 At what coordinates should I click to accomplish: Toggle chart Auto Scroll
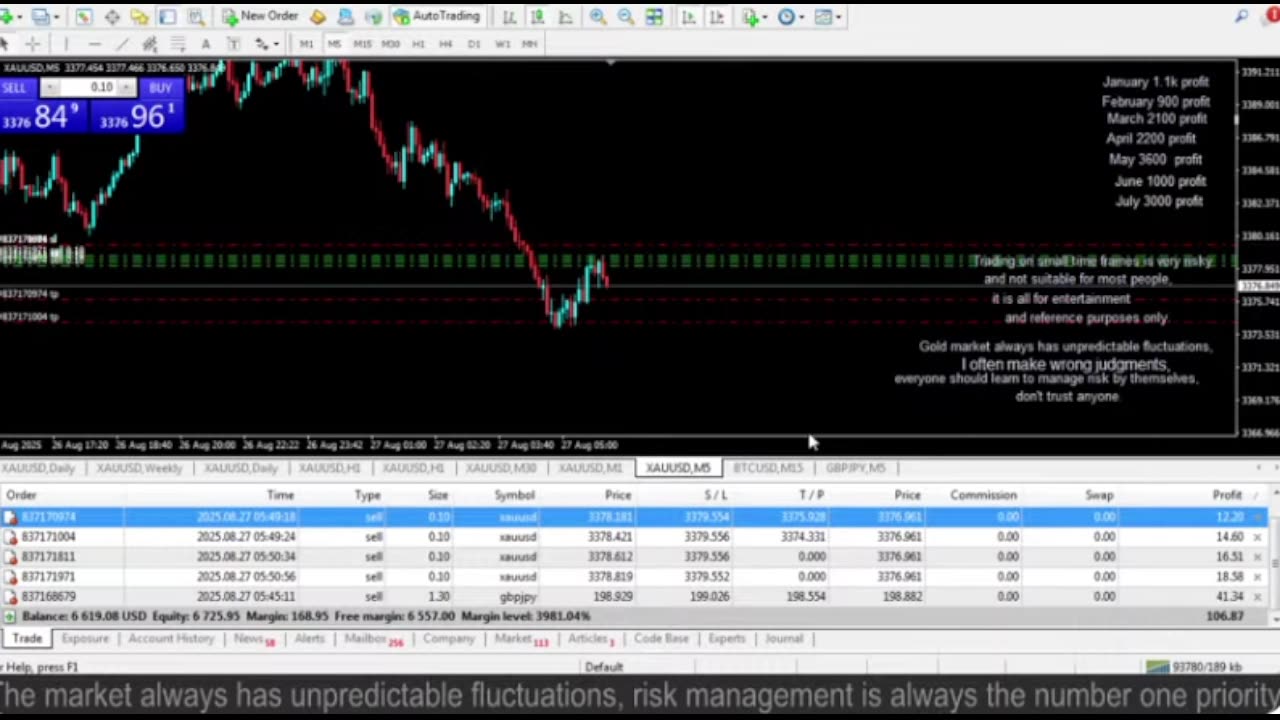688,17
